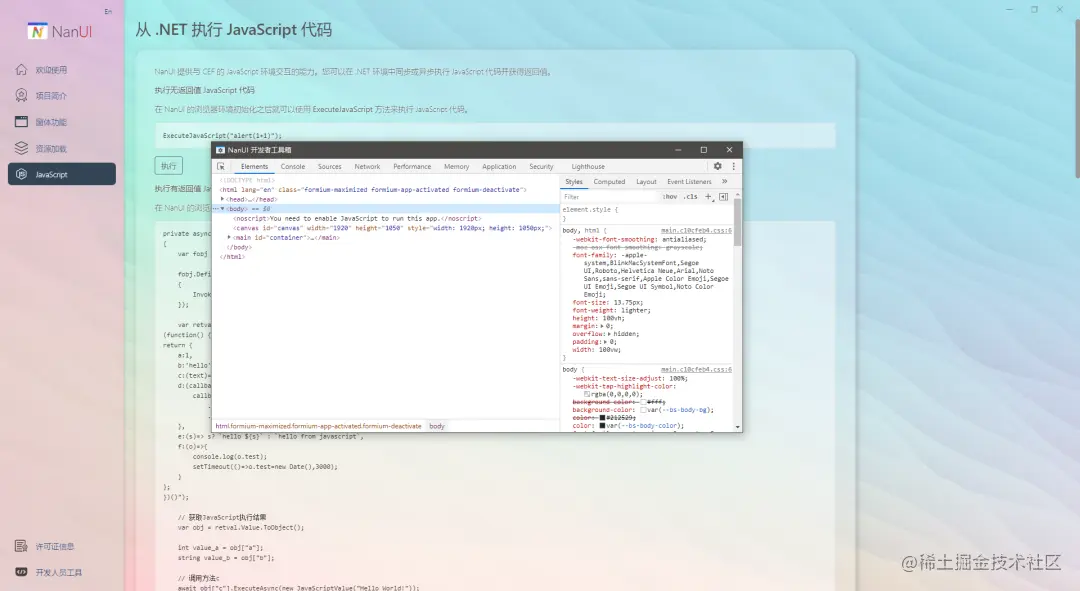Open the Sources tab

(329, 167)
